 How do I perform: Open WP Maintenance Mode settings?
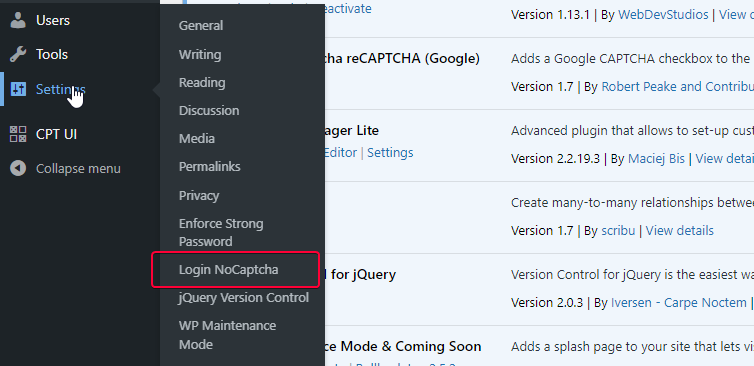227,335
